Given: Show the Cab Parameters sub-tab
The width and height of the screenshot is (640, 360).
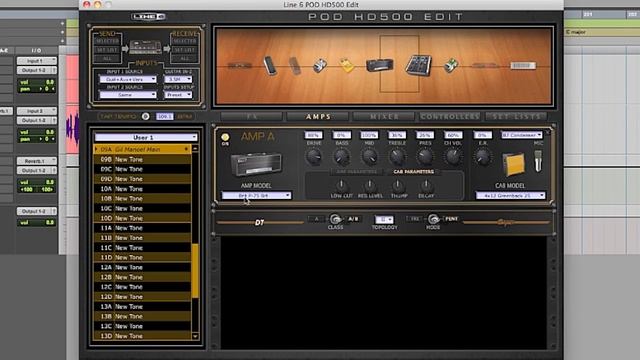Looking at the screenshot, I should click(x=413, y=172).
